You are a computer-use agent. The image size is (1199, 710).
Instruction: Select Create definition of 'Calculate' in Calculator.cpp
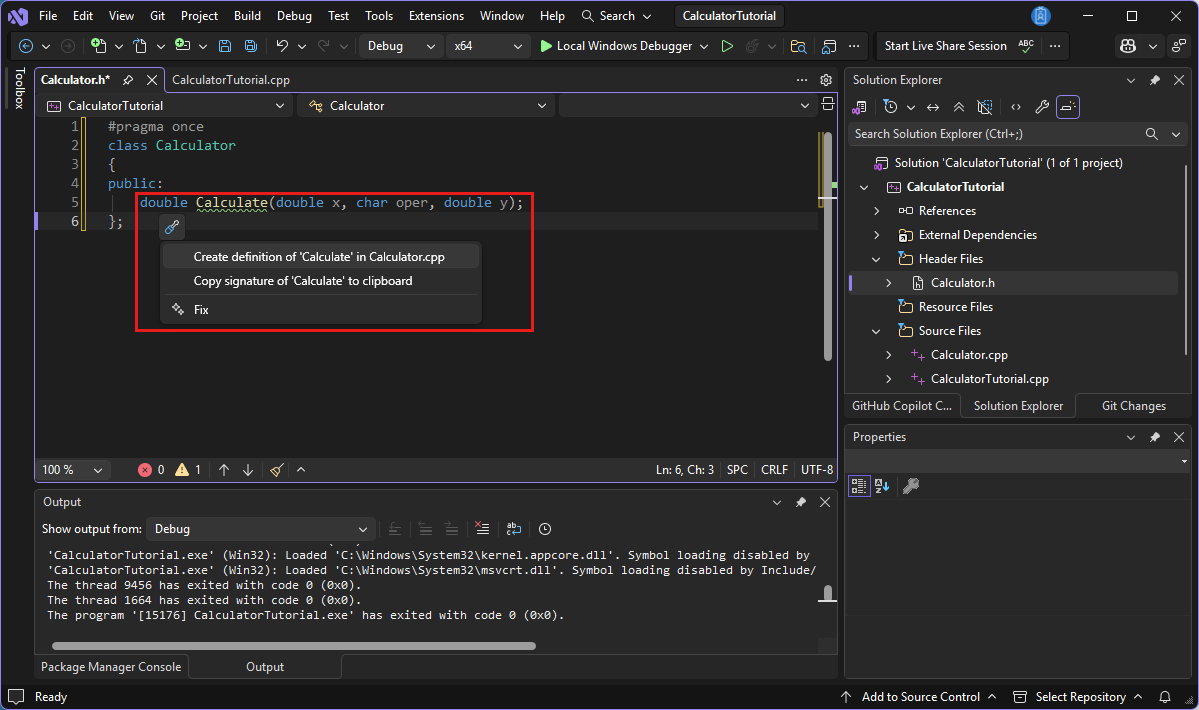click(321, 257)
